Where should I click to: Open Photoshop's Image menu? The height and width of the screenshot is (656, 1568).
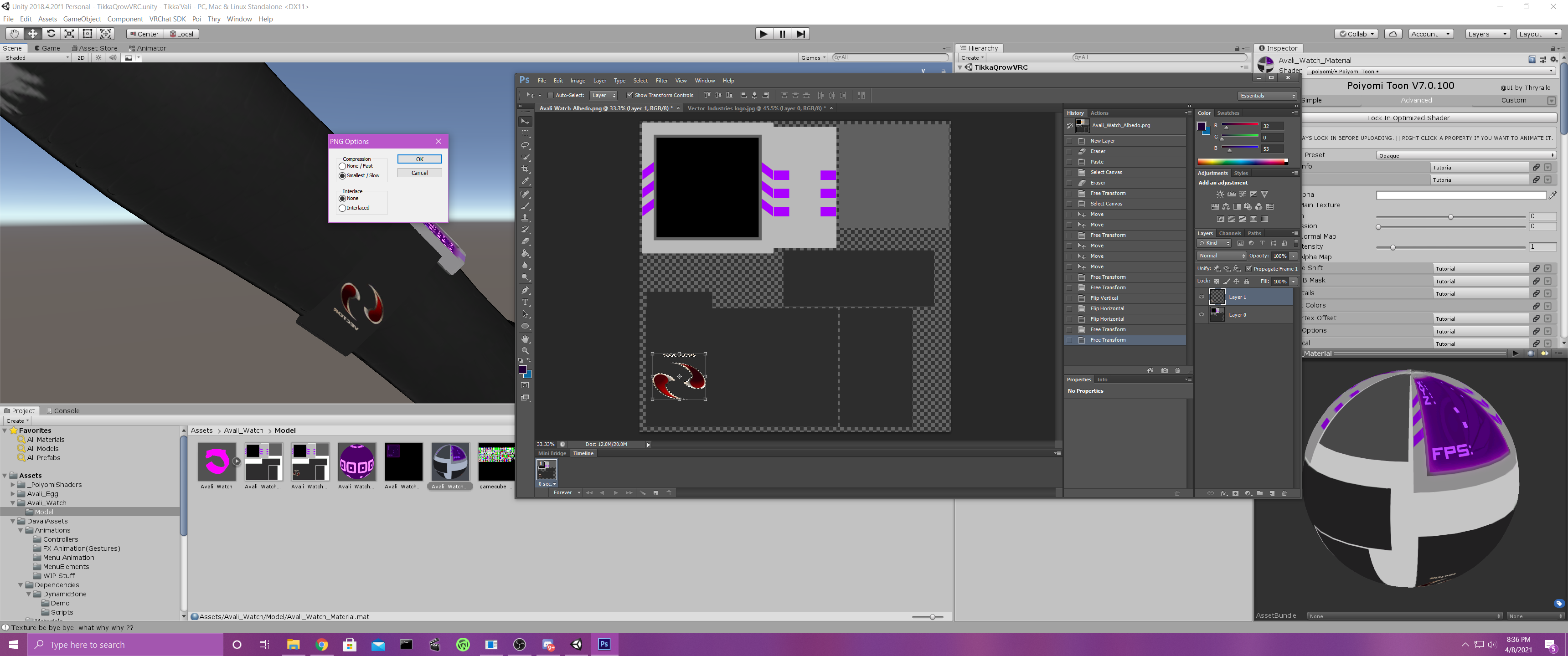pyautogui.click(x=578, y=81)
